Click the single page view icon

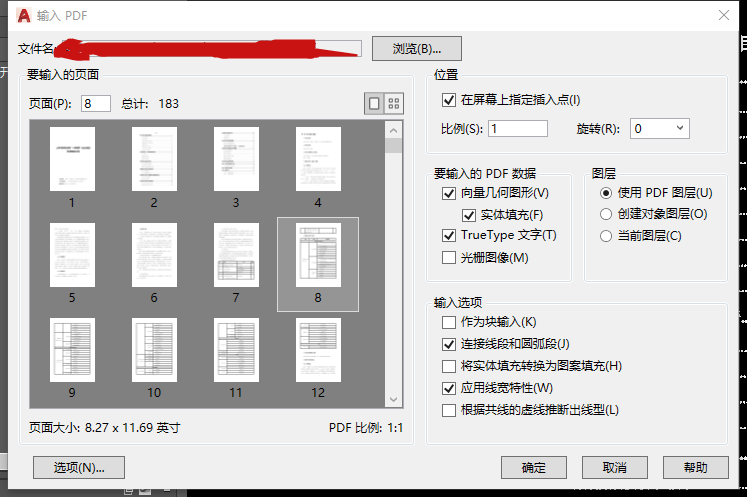pos(374,103)
